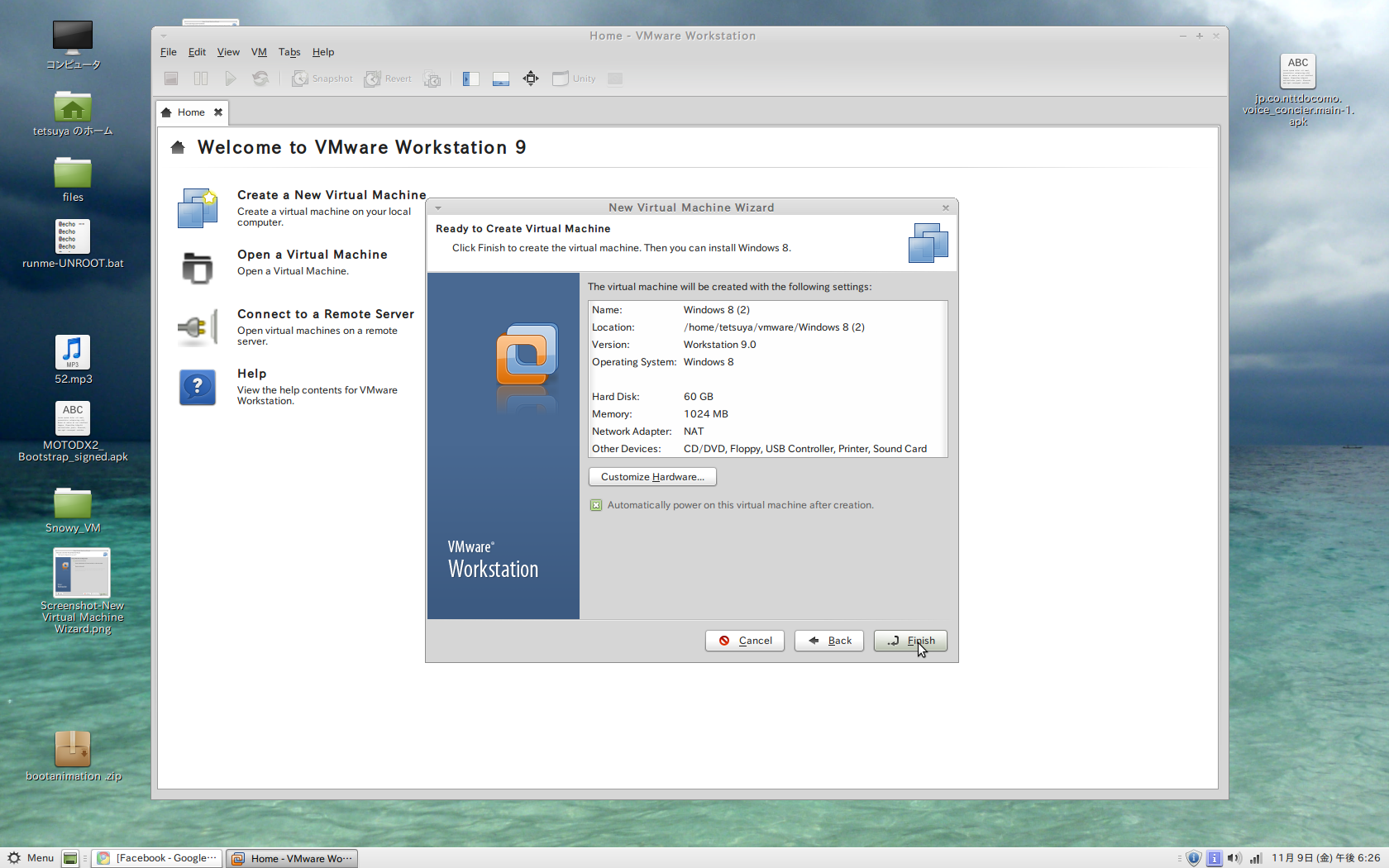Open the wizard title bar menu arrow
Image resolution: width=1389 pixels, height=868 pixels.
(x=438, y=208)
